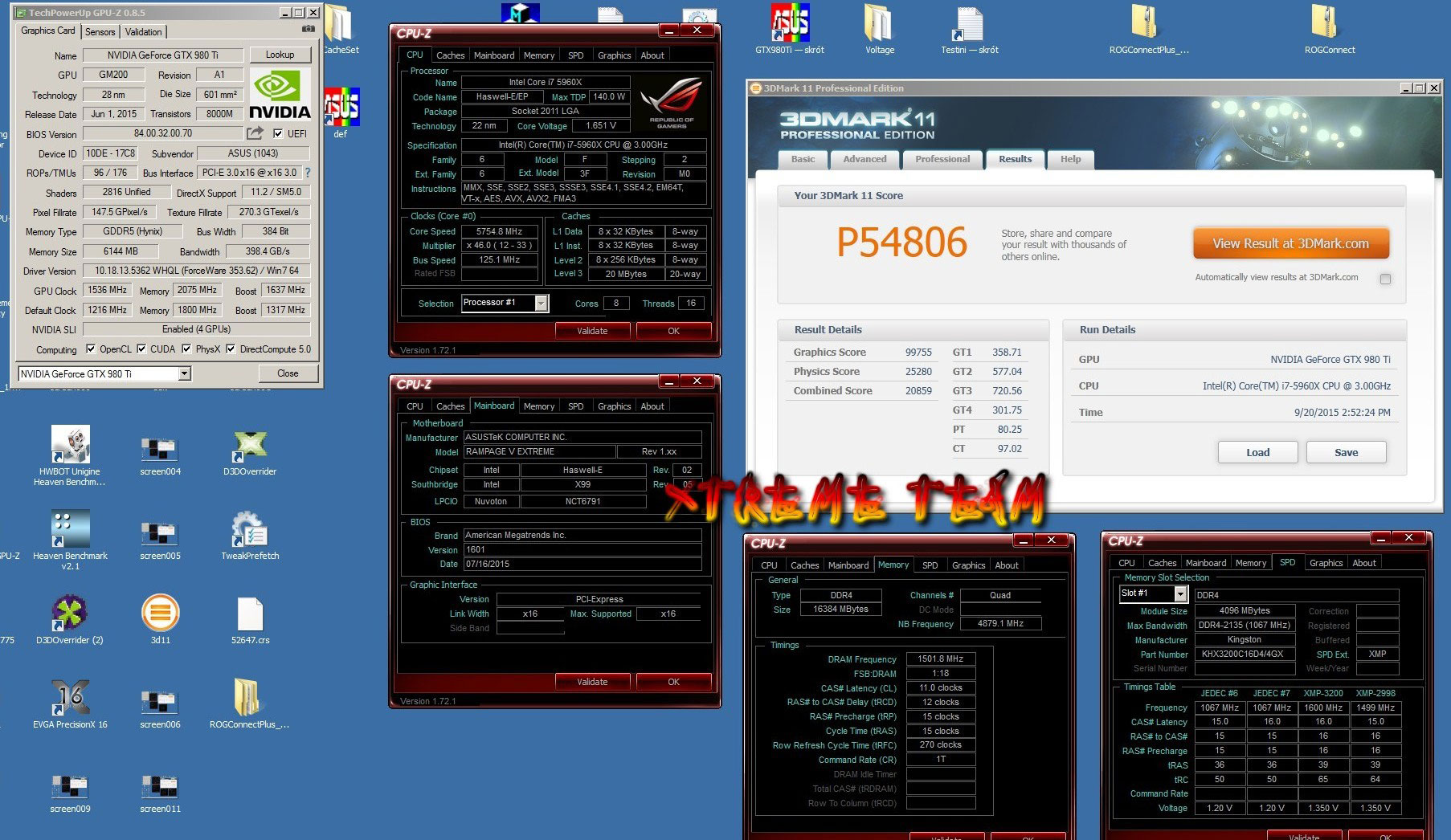Screen dimensions: 1451x840
Task: Select the 52647.crs file on the desktop
Action: (x=250, y=619)
